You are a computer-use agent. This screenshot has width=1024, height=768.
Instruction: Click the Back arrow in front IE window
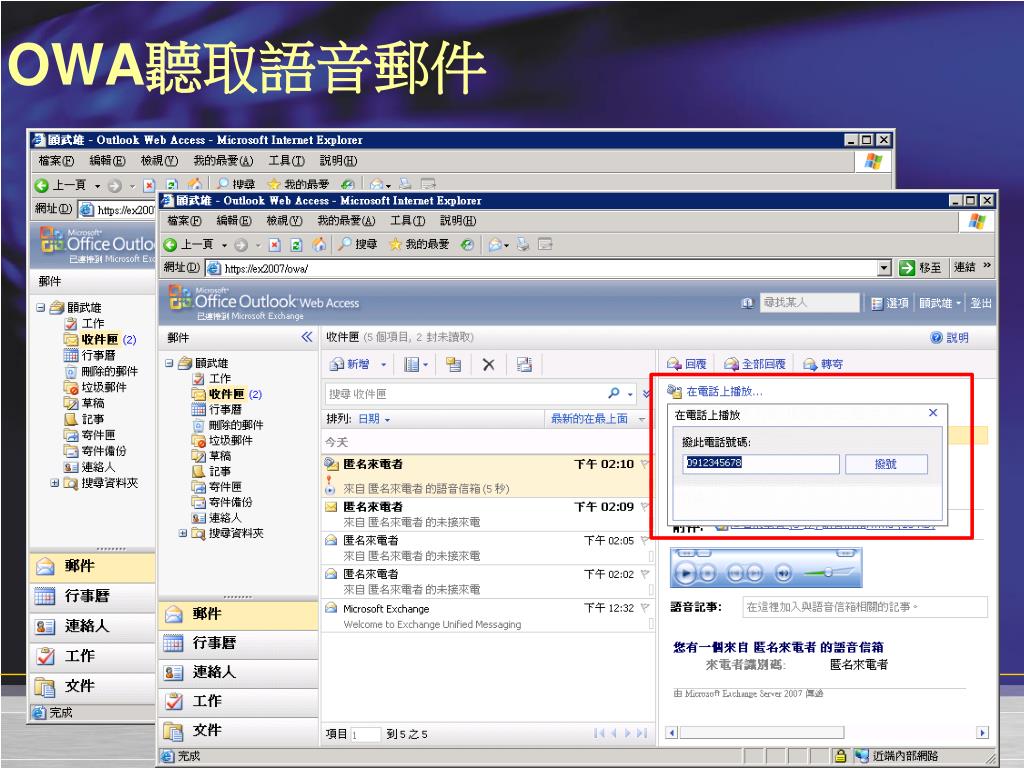click(x=170, y=245)
